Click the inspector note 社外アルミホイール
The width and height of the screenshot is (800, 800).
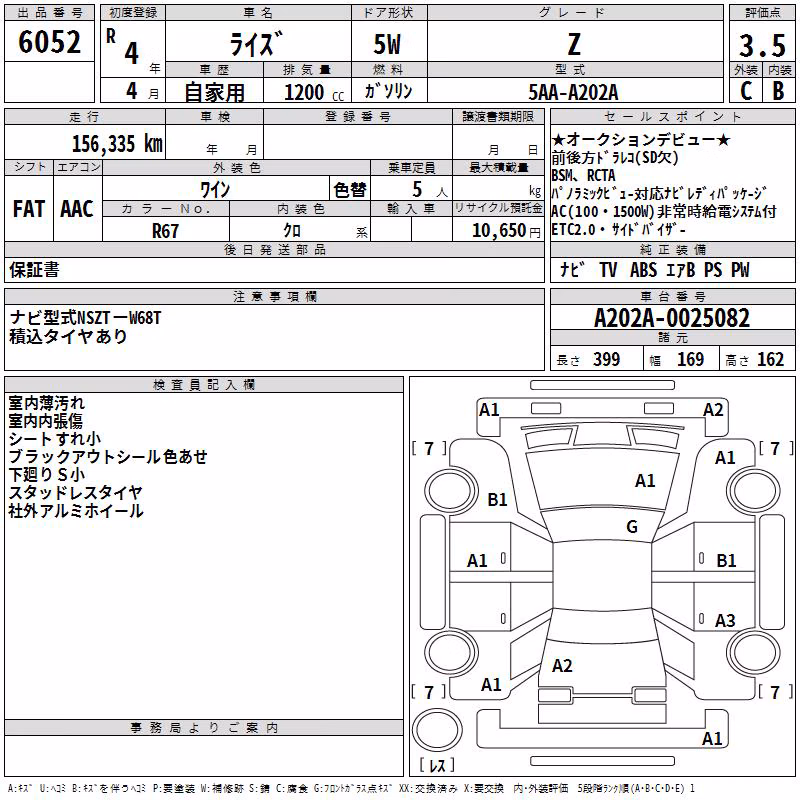pyautogui.click(x=76, y=511)
